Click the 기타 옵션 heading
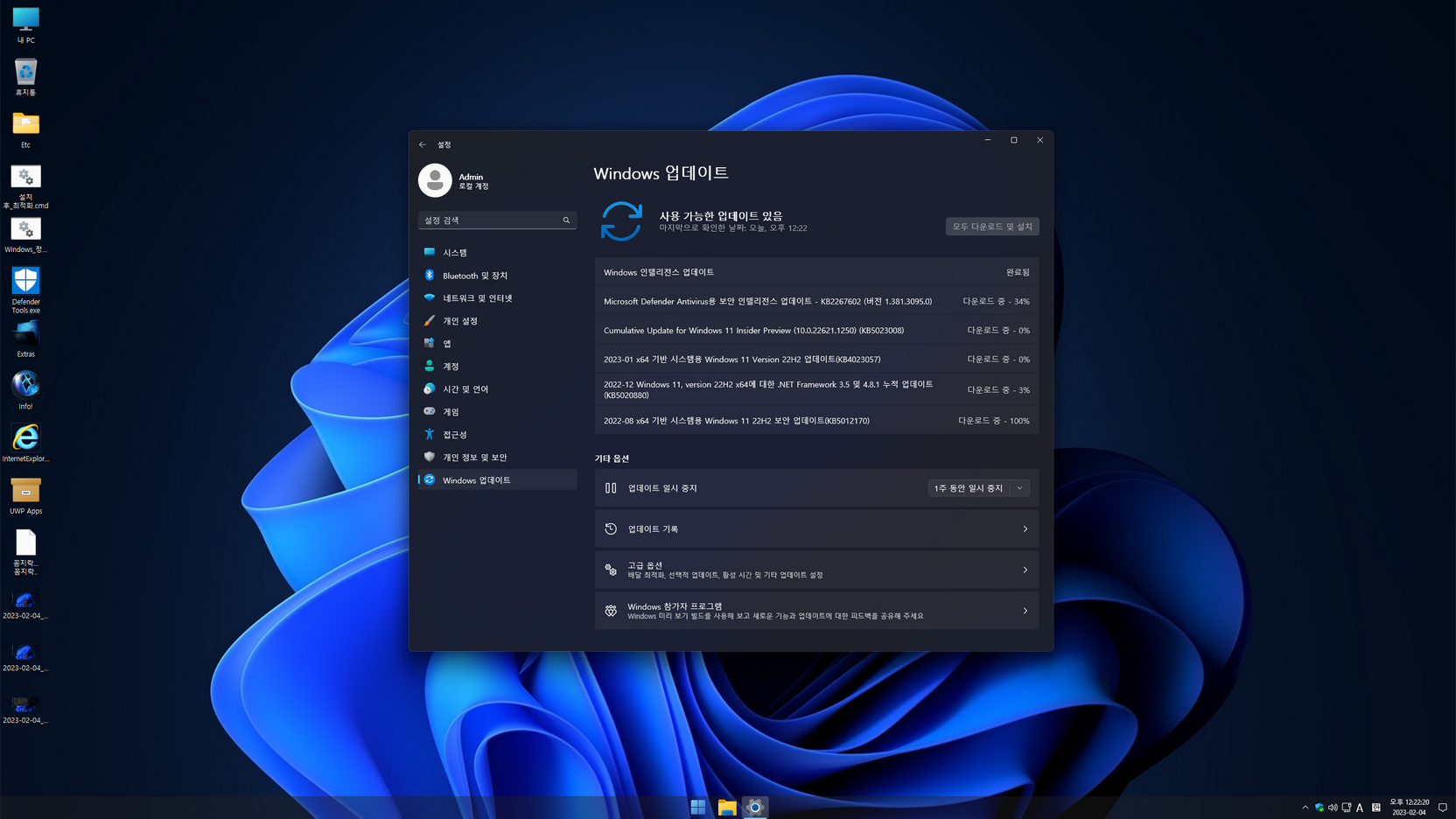The image size is (1456, 819). click(x=612, y=458)
